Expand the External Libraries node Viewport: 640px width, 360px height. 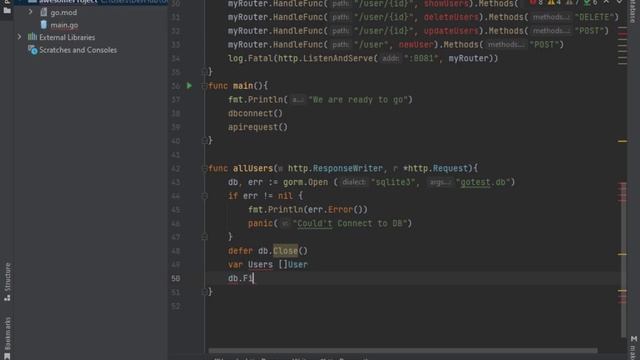point(19,37)
